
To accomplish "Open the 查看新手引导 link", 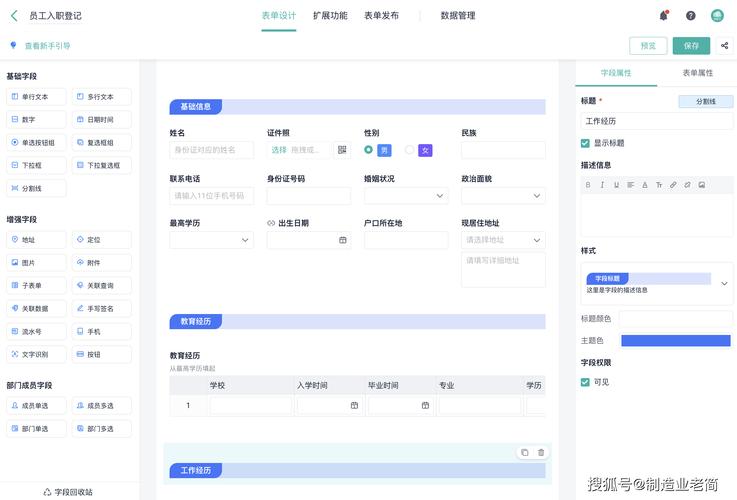I will [47, 46].
